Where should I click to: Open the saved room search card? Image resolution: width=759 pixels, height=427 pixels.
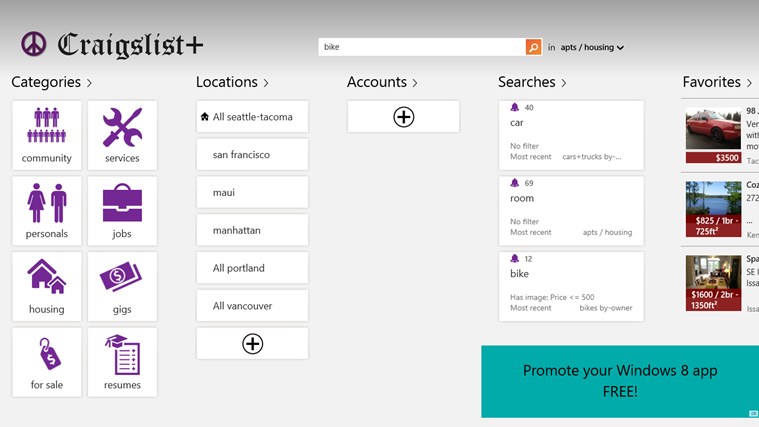[x=571, y=211]
